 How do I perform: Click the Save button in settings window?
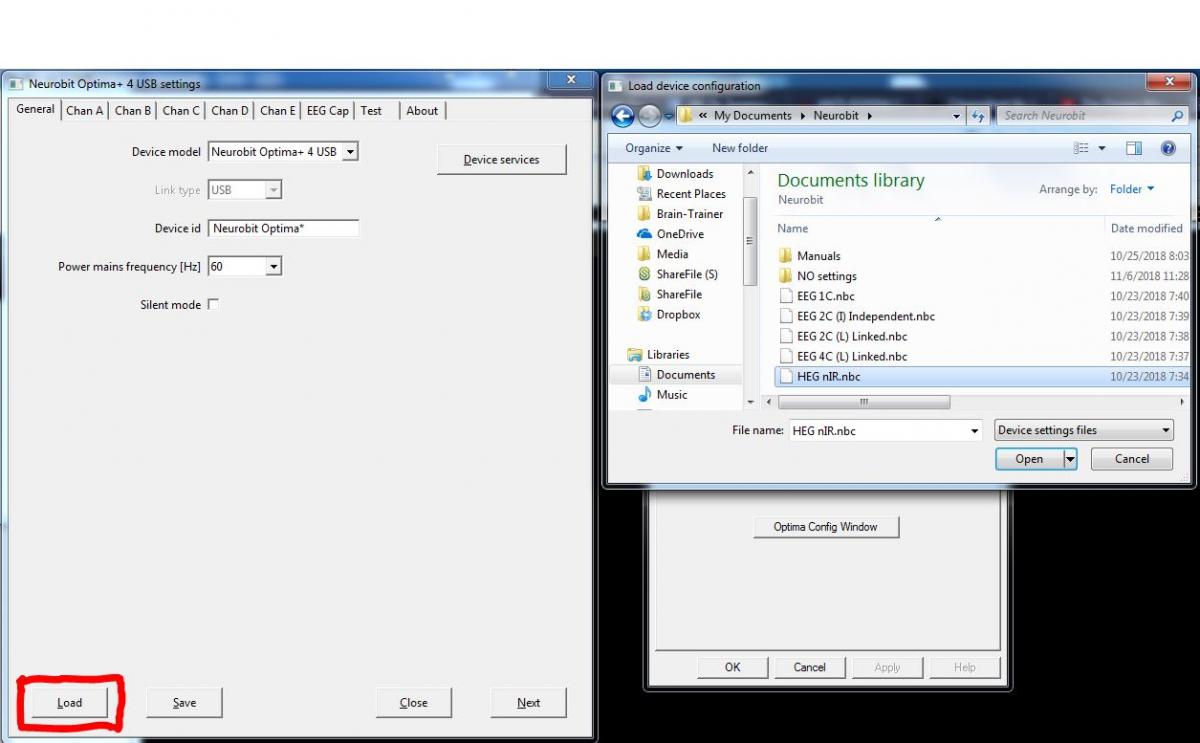click(x=184, y=702)
